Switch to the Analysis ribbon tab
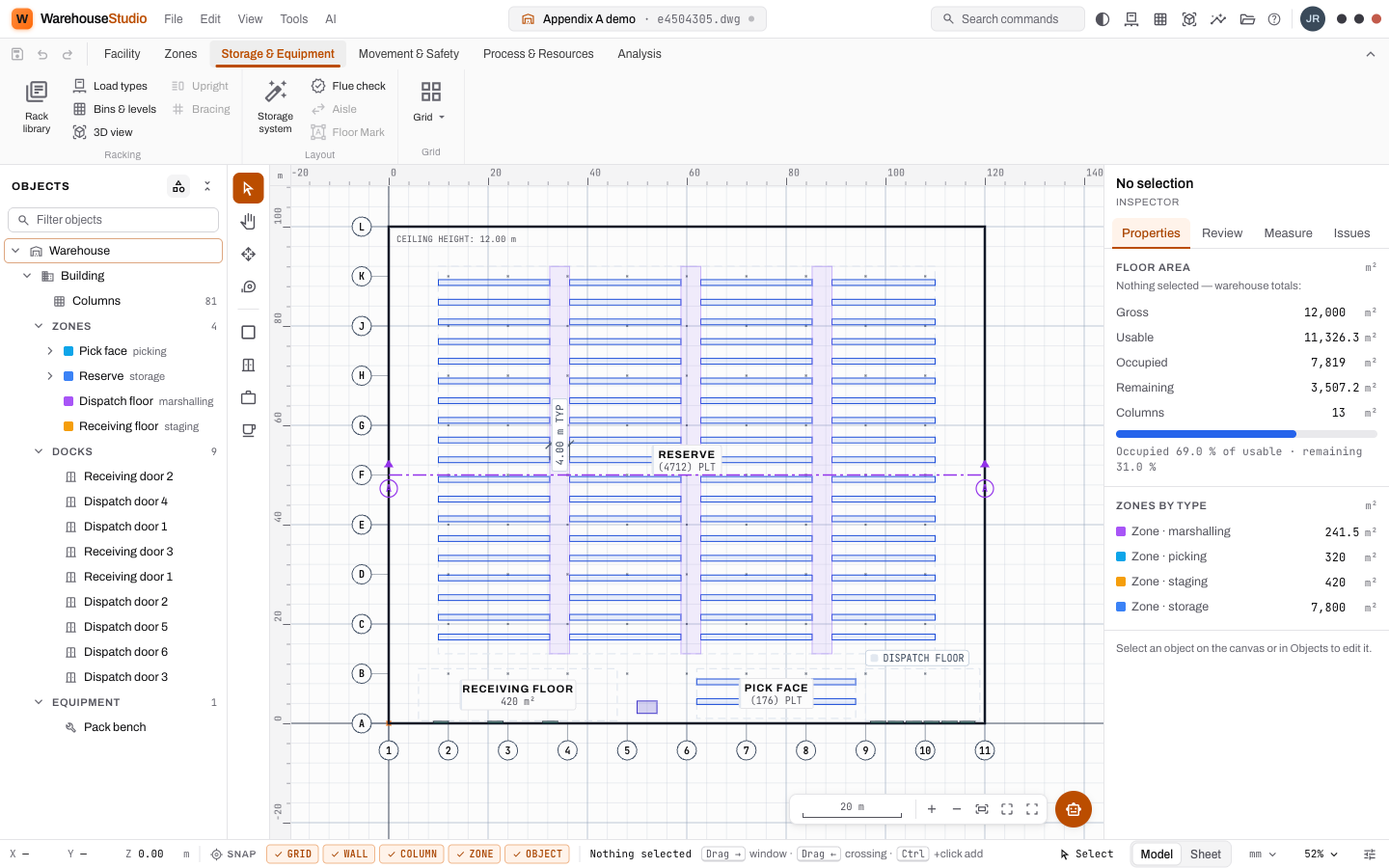This screenshot has height=868, width=1389. (x=640, y=54)
